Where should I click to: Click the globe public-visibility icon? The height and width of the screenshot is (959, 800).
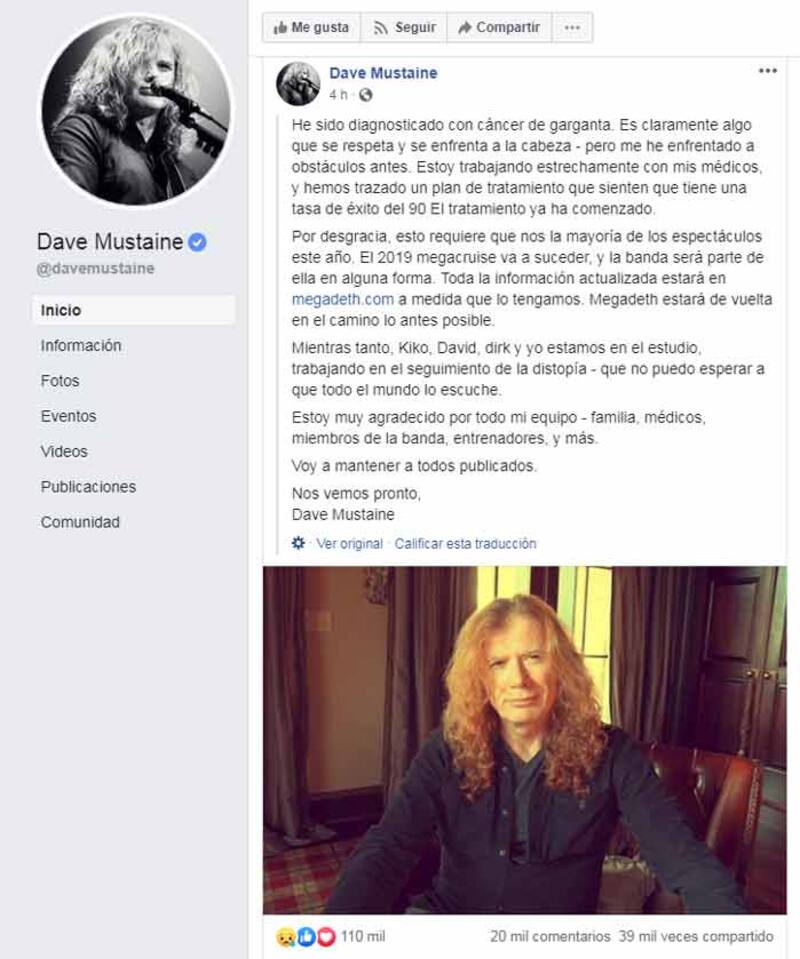point(365,95)
